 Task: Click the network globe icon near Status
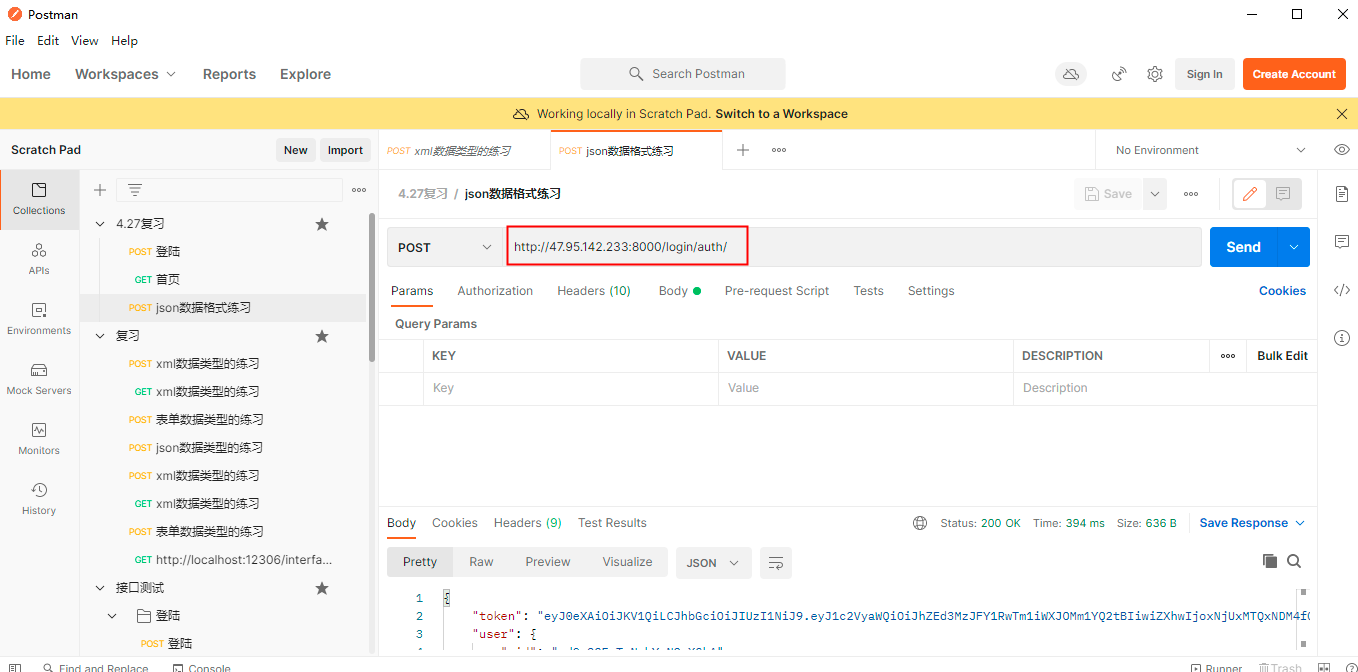tap(920, 523)
